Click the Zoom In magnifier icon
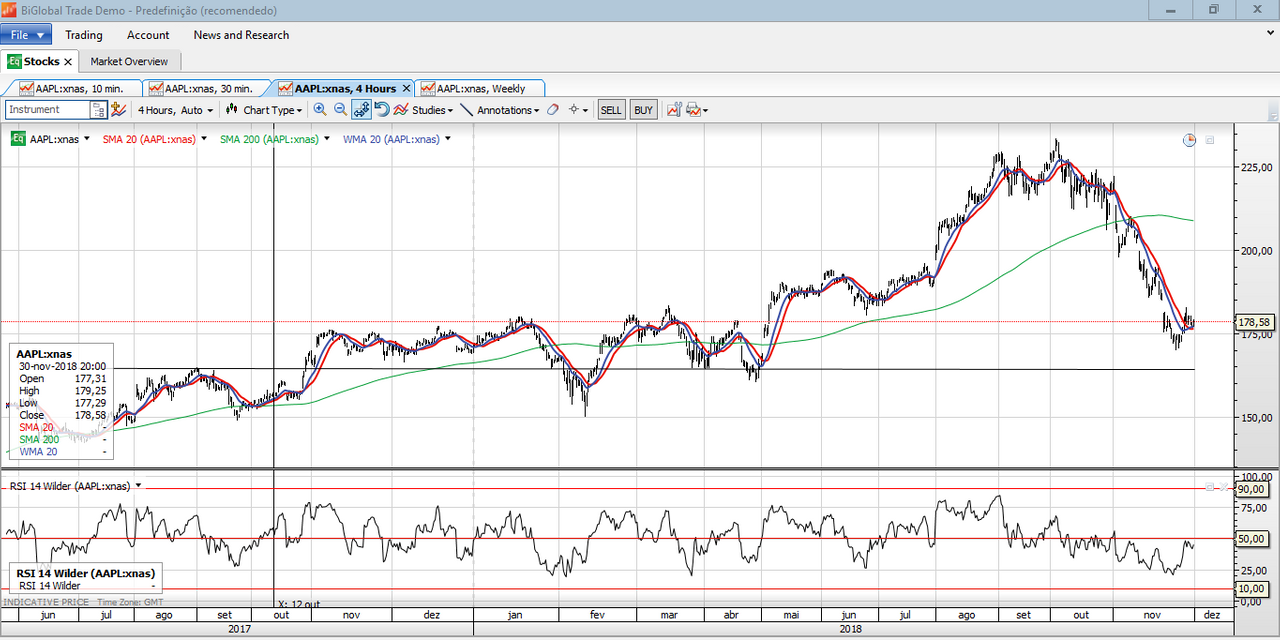The height and width of the screenshot is (640, 1280). (x=320, y=110)
